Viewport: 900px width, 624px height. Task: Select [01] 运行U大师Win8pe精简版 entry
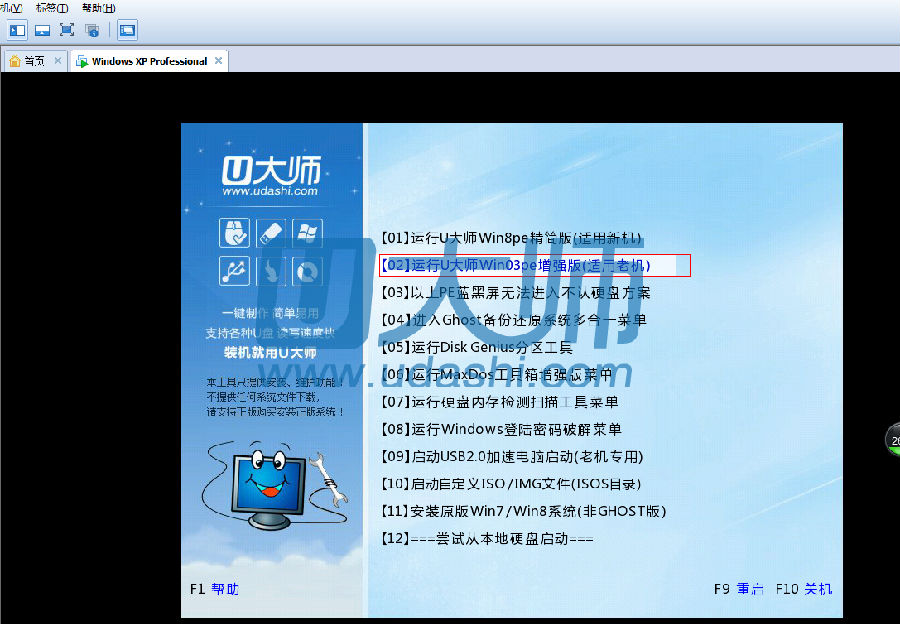(512, 239)
